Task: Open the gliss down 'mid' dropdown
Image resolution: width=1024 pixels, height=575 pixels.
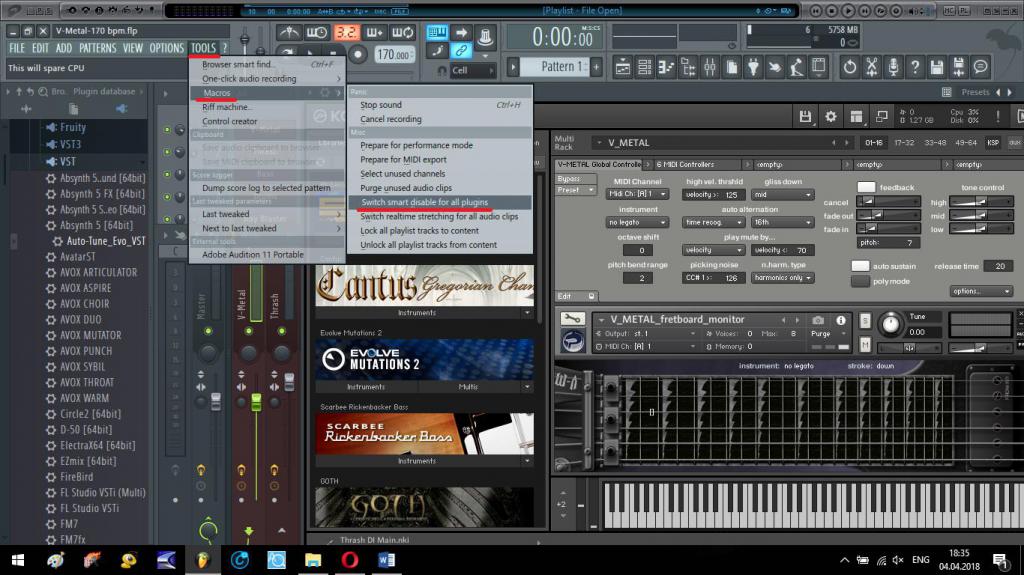Action: point(782,195)
